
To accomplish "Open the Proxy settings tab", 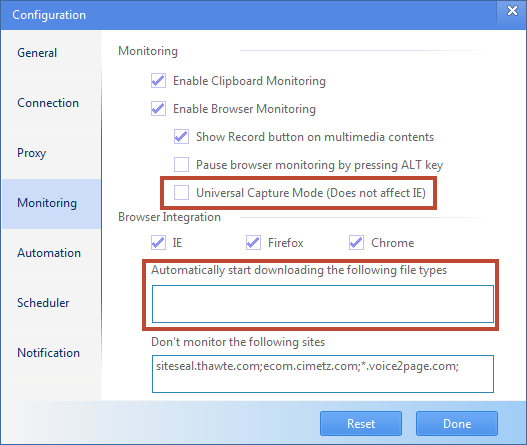I will 32,153.
